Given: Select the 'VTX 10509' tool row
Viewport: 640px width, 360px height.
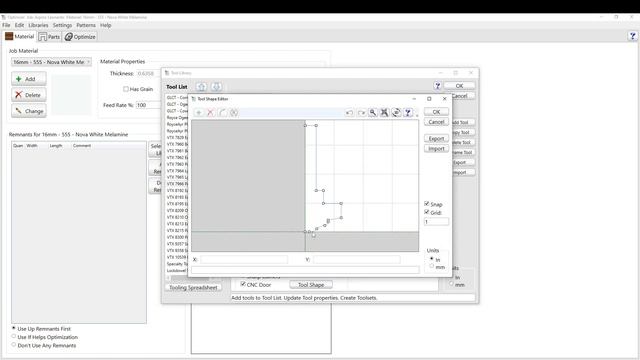Looking at the screenshot, I should click(177, 257).
